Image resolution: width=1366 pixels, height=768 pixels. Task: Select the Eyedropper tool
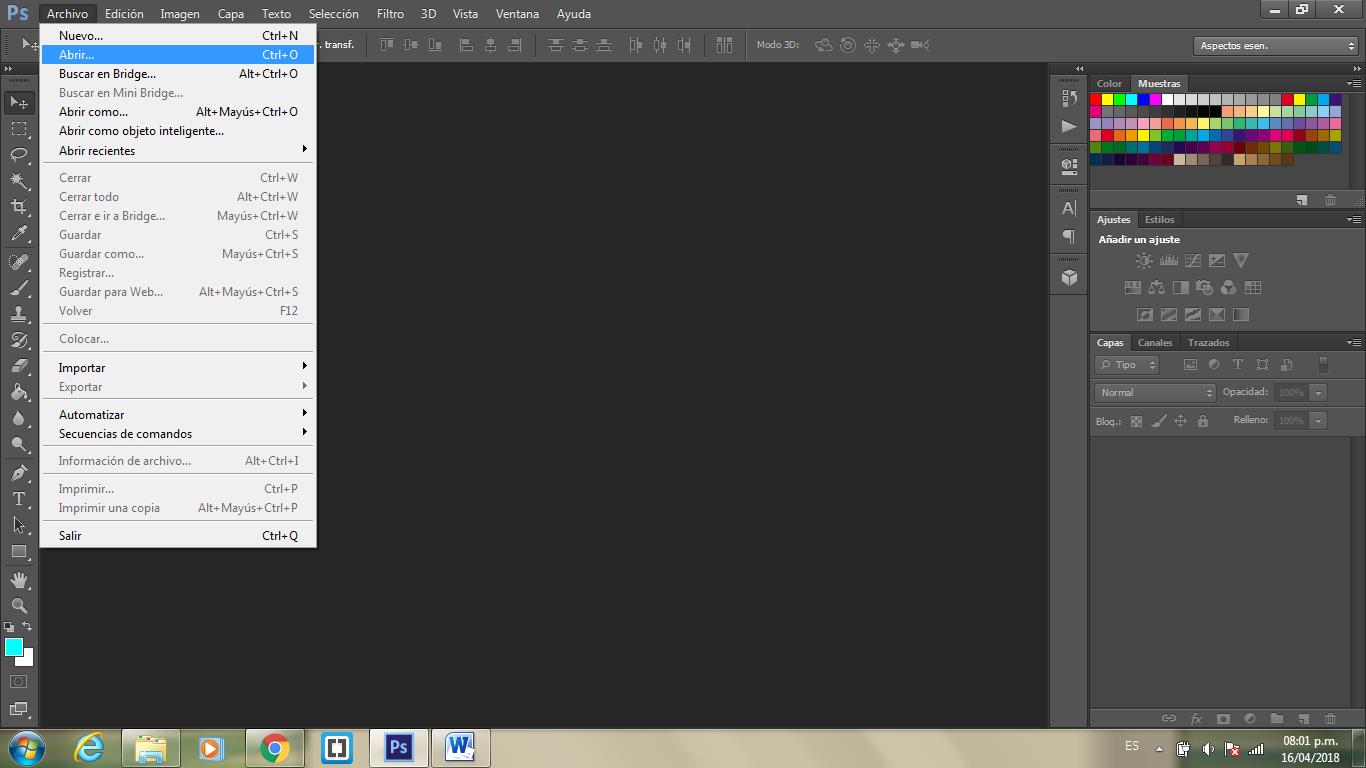click(19, 234)
